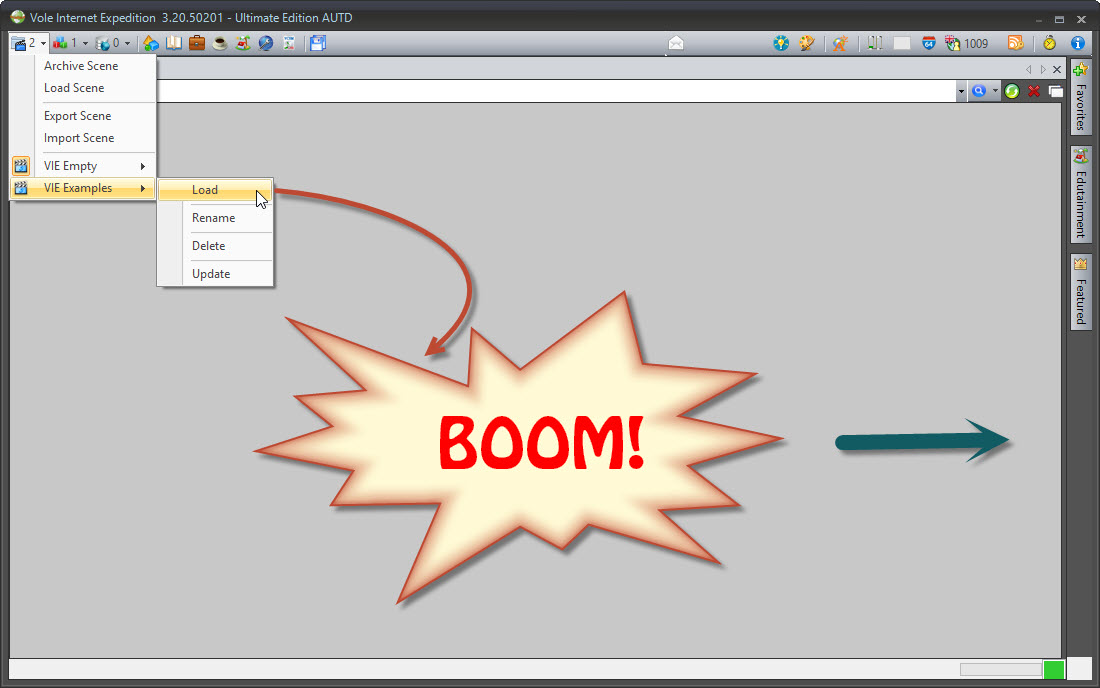Click the paint palette icon
The image size is (1100, 688).
pyautogui.click(x=806, y=43)
